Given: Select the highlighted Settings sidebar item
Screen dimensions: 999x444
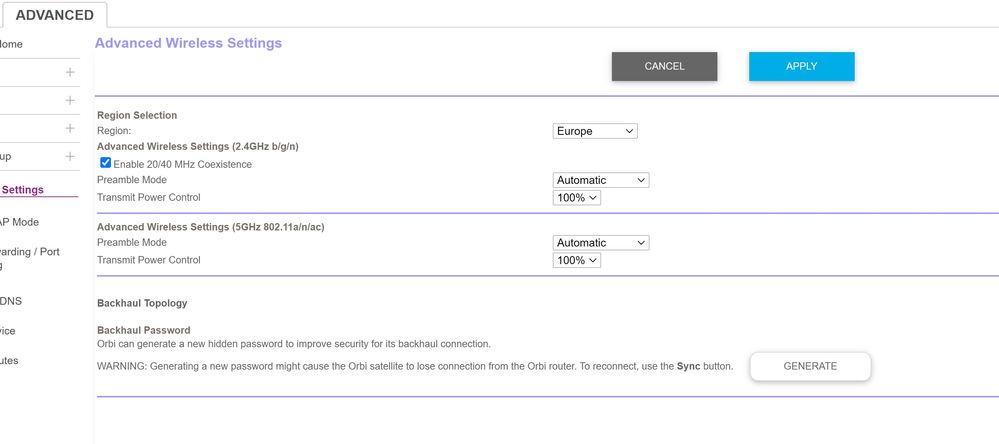Looking at the screenshot, I should click(x=22, y=190).
